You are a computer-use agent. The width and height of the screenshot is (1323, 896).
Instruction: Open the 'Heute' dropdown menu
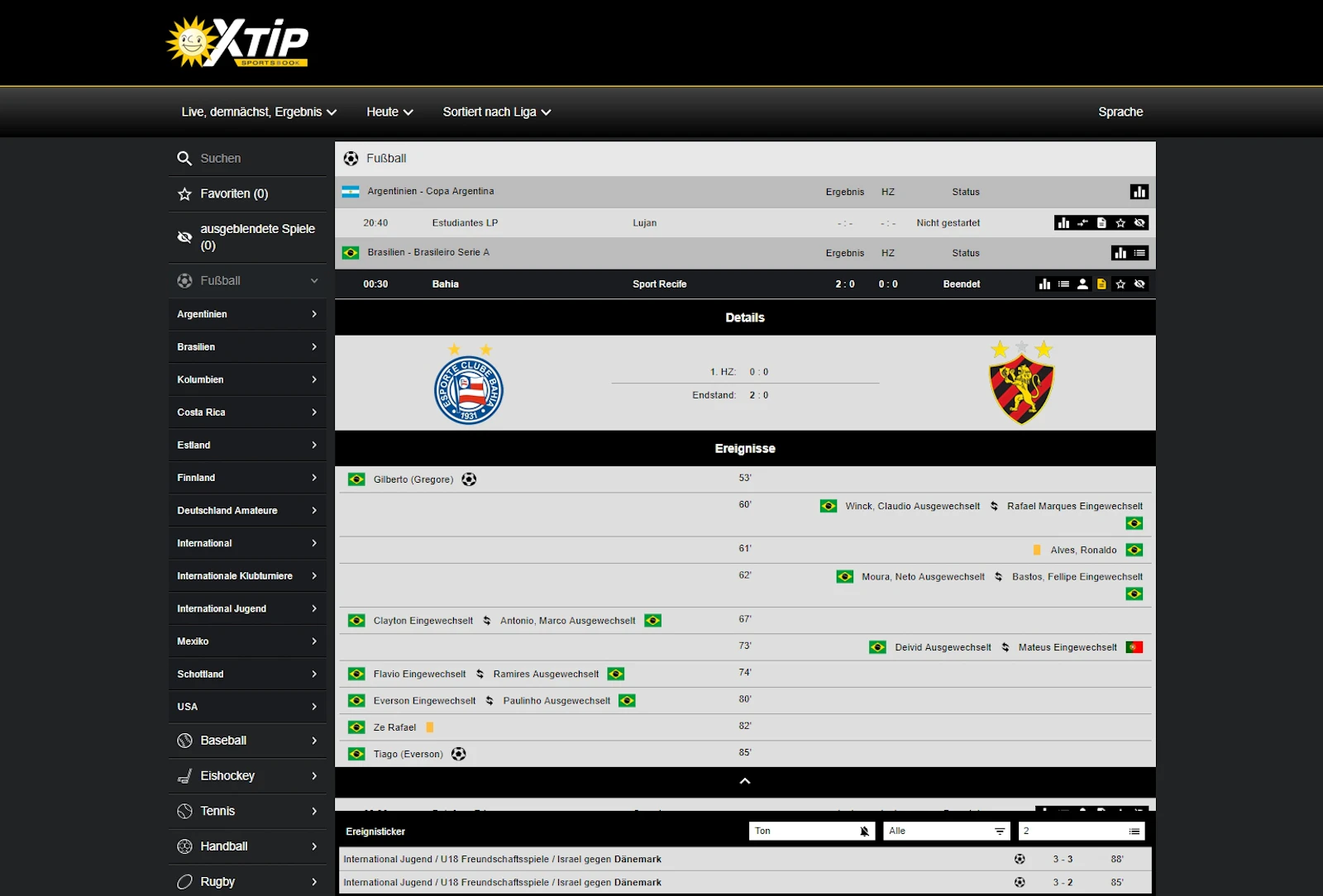[389, 112]
